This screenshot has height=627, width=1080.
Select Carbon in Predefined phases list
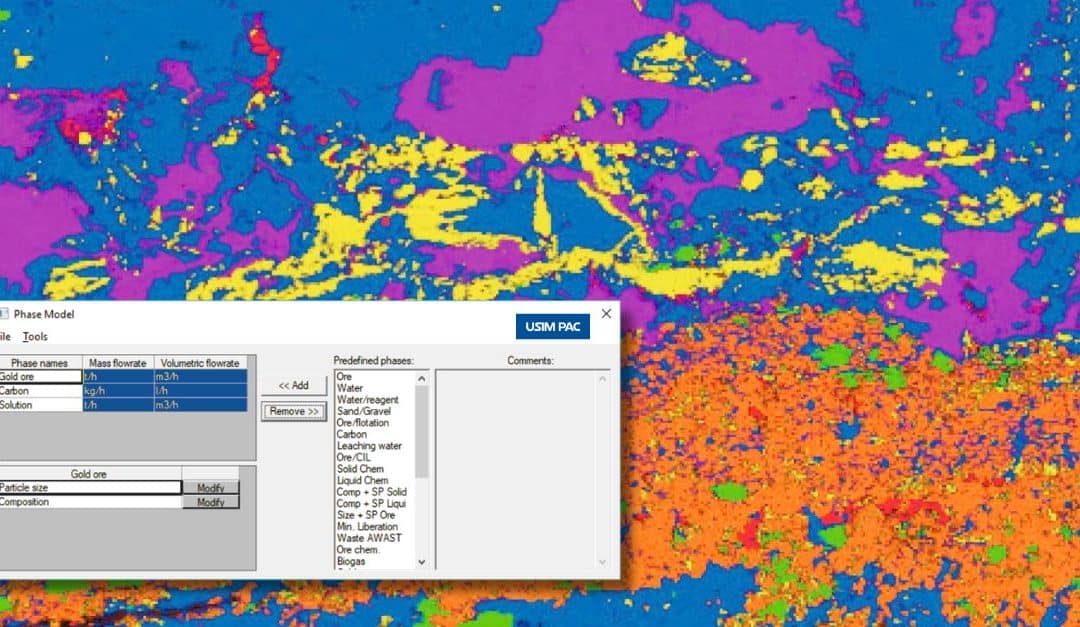(351, 434)
